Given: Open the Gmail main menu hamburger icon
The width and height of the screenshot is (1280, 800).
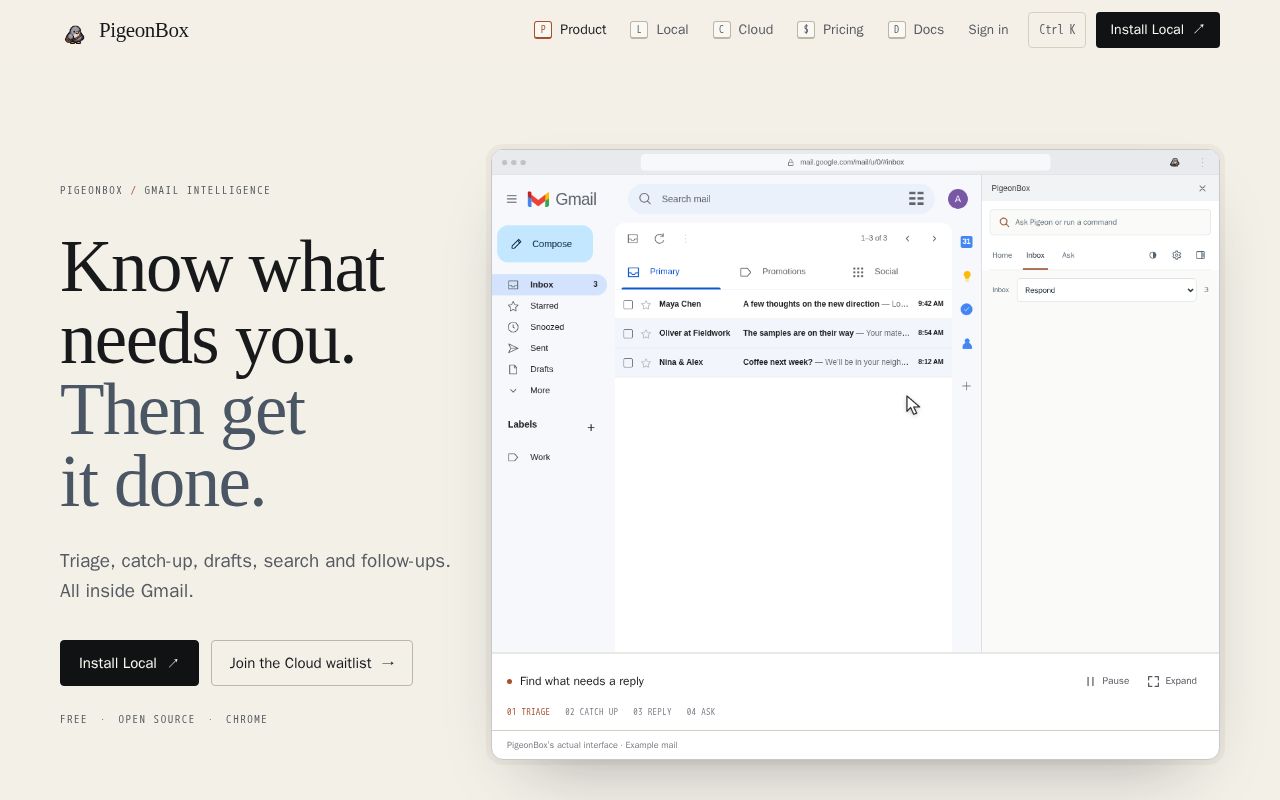Looking at the screenshot, I should pyautogui.click(x=512, y=199).
